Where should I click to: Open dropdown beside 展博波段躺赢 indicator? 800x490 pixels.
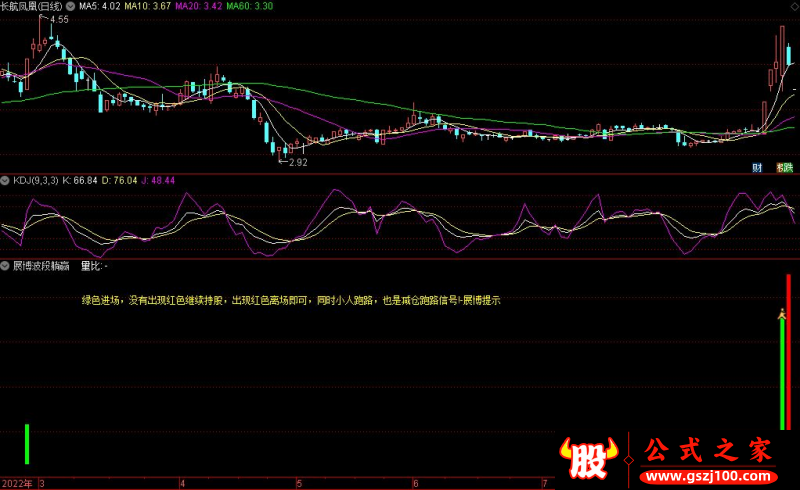[5, 267]
